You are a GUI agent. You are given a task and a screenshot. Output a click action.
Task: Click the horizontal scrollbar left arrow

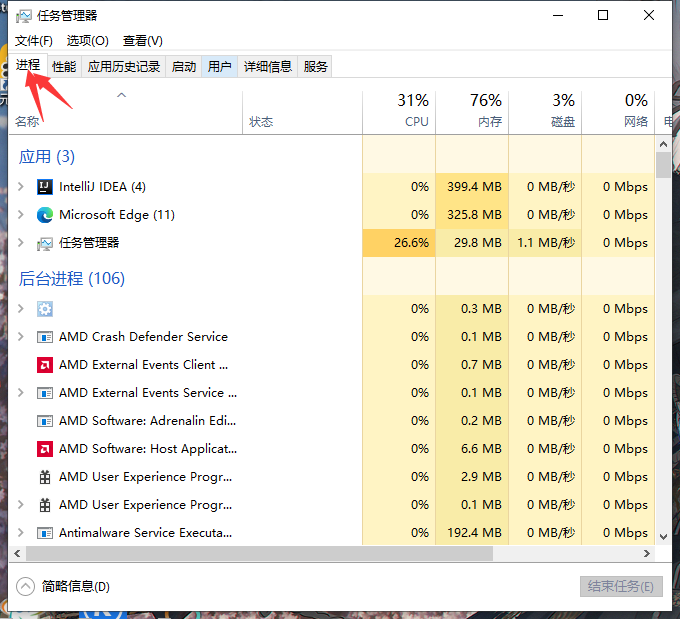pos(17,553)
